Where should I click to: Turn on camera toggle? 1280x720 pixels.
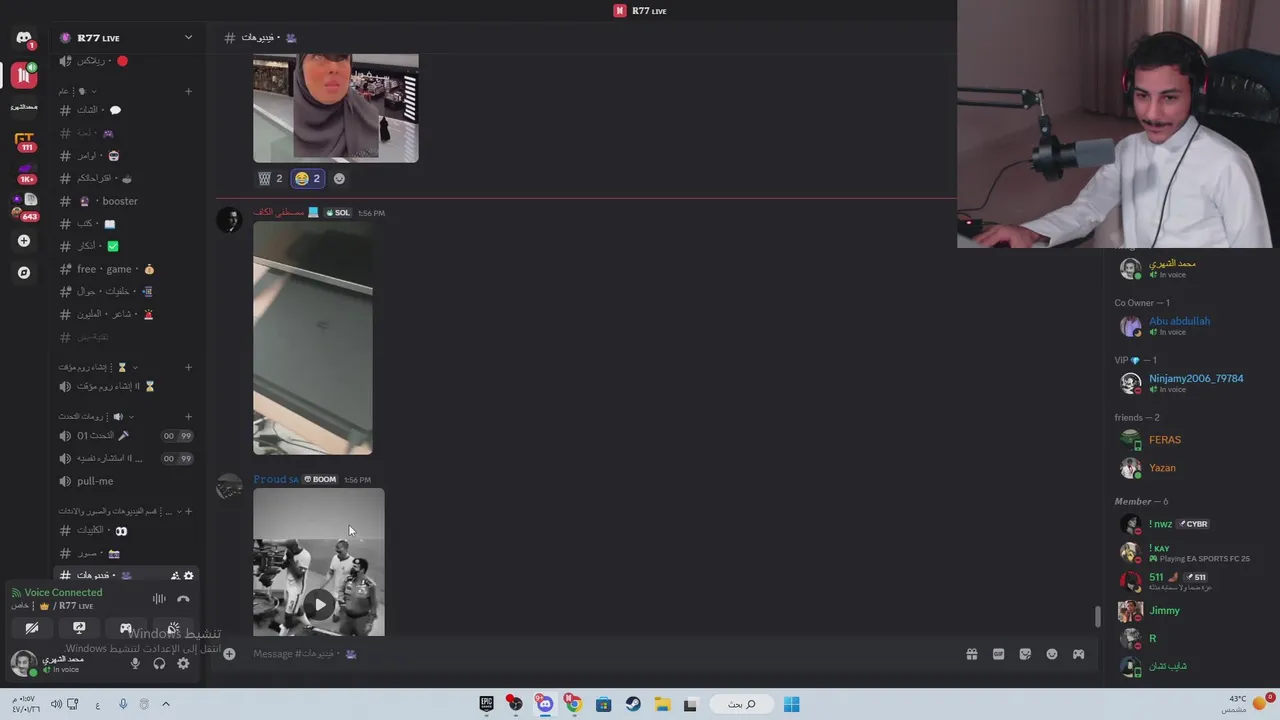click(32, 628)
